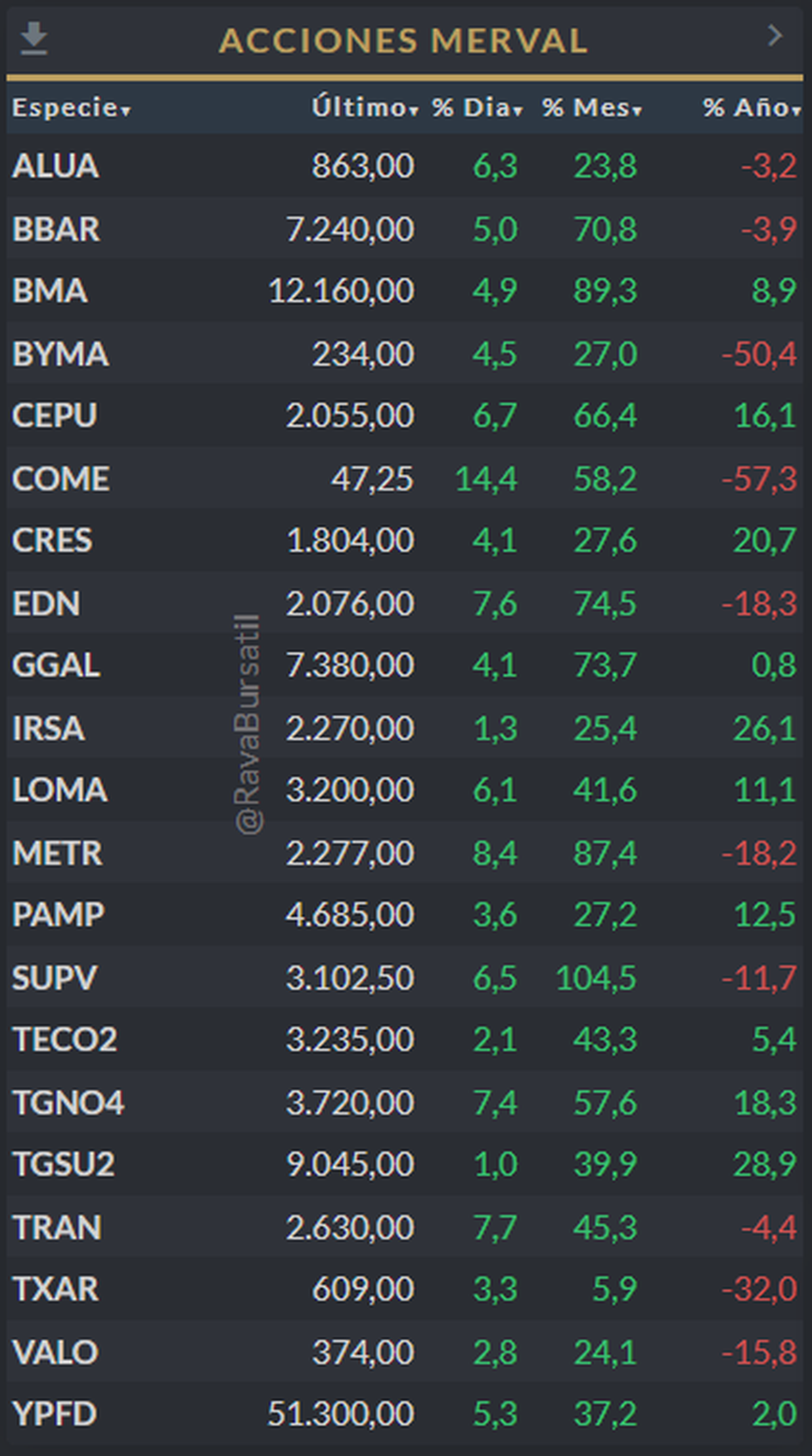Sort by % Dia column header

click(x=477, y=108)
